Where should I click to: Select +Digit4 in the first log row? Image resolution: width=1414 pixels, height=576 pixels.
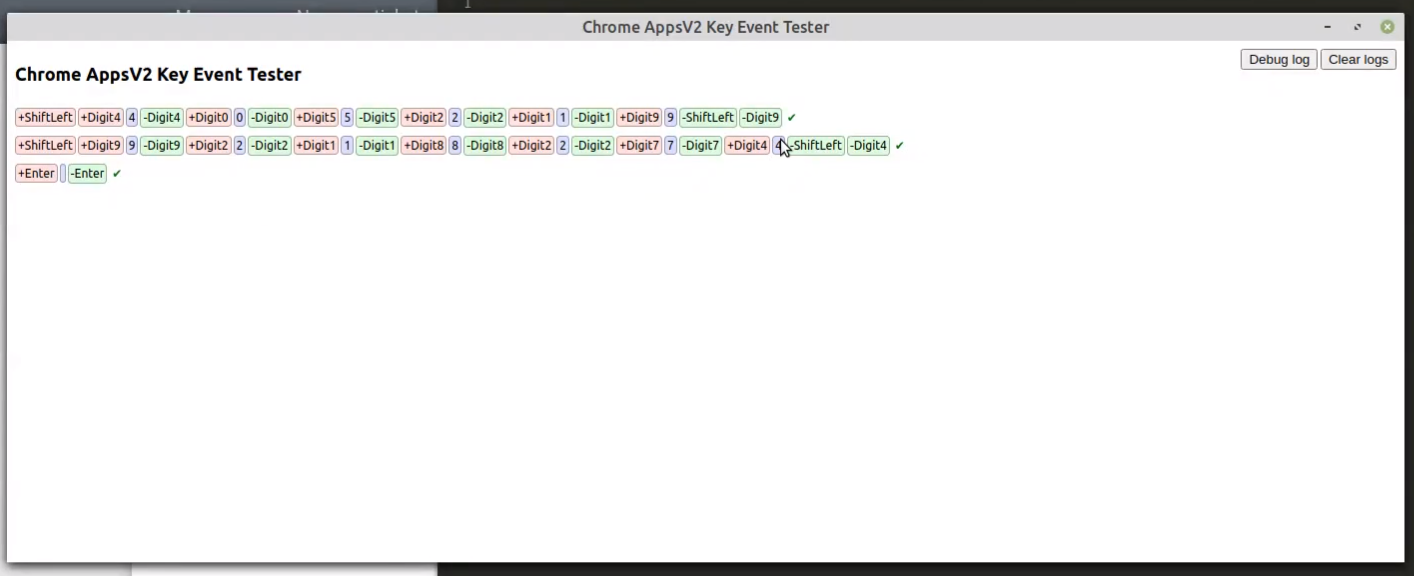[x=101, y=117]
